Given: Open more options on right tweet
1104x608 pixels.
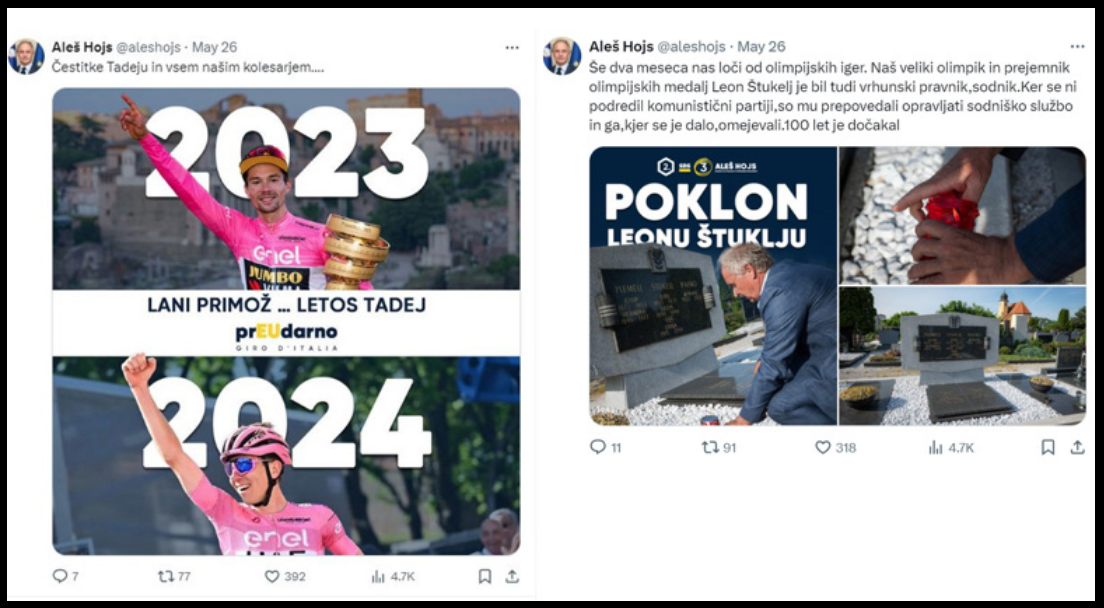Looking at the screenshot, I should 1077,47.
